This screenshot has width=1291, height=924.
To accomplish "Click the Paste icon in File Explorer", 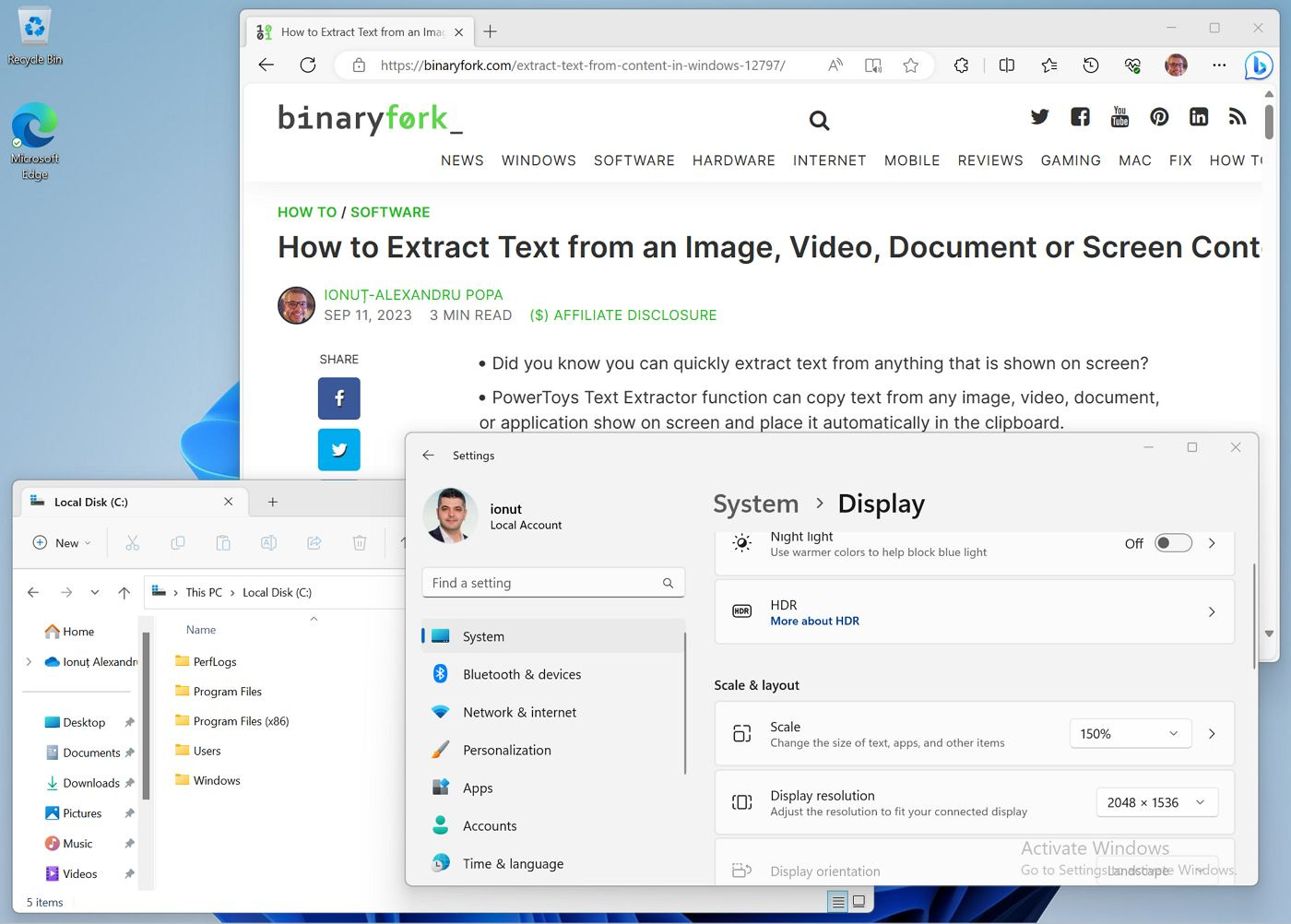I will (223, 542).
